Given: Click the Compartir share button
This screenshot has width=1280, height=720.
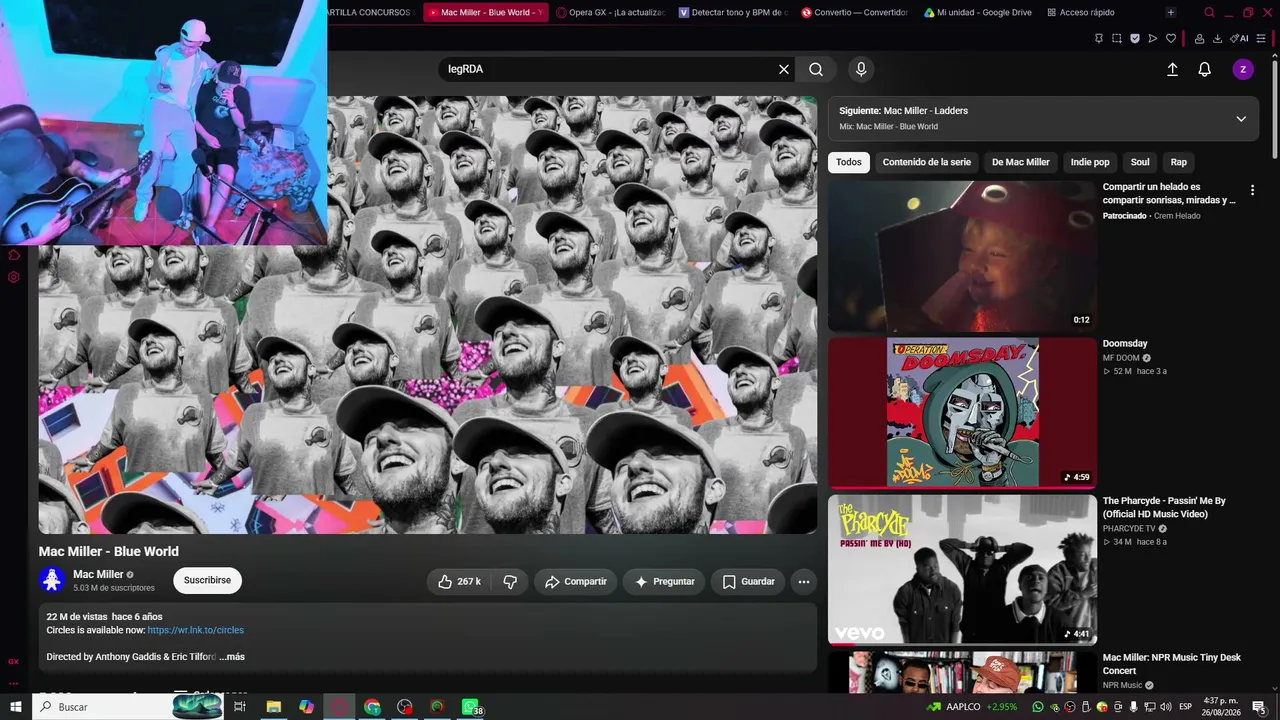Looking at the screenshot, I should tap(576, 581).
